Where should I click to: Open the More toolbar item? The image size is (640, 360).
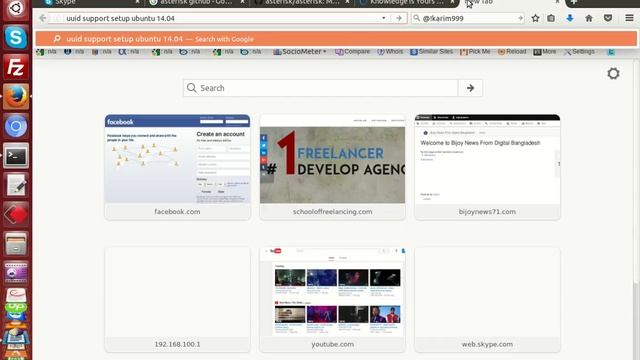click(545, 52)
